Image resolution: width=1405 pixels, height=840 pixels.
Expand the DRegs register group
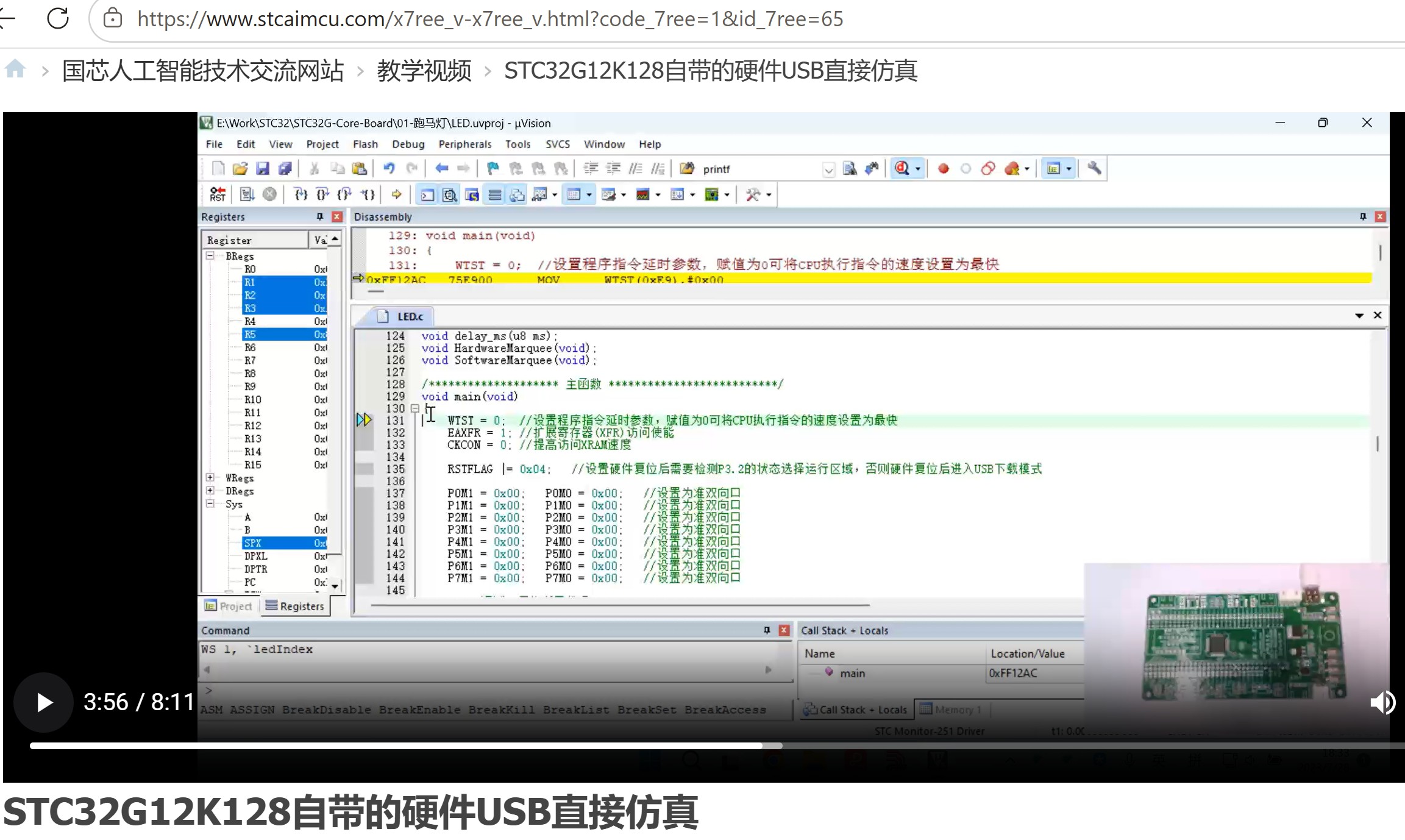[210, 490]
